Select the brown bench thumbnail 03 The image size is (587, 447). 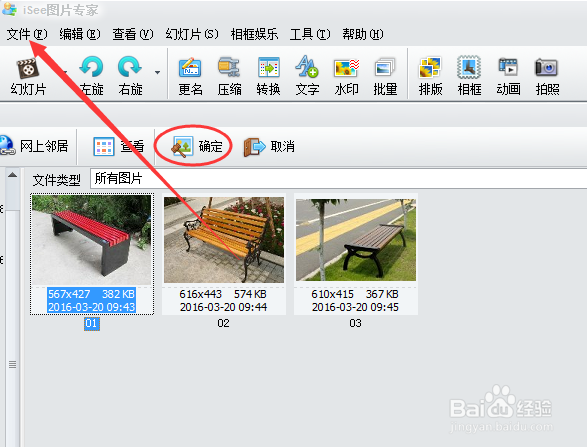point(356,240)
